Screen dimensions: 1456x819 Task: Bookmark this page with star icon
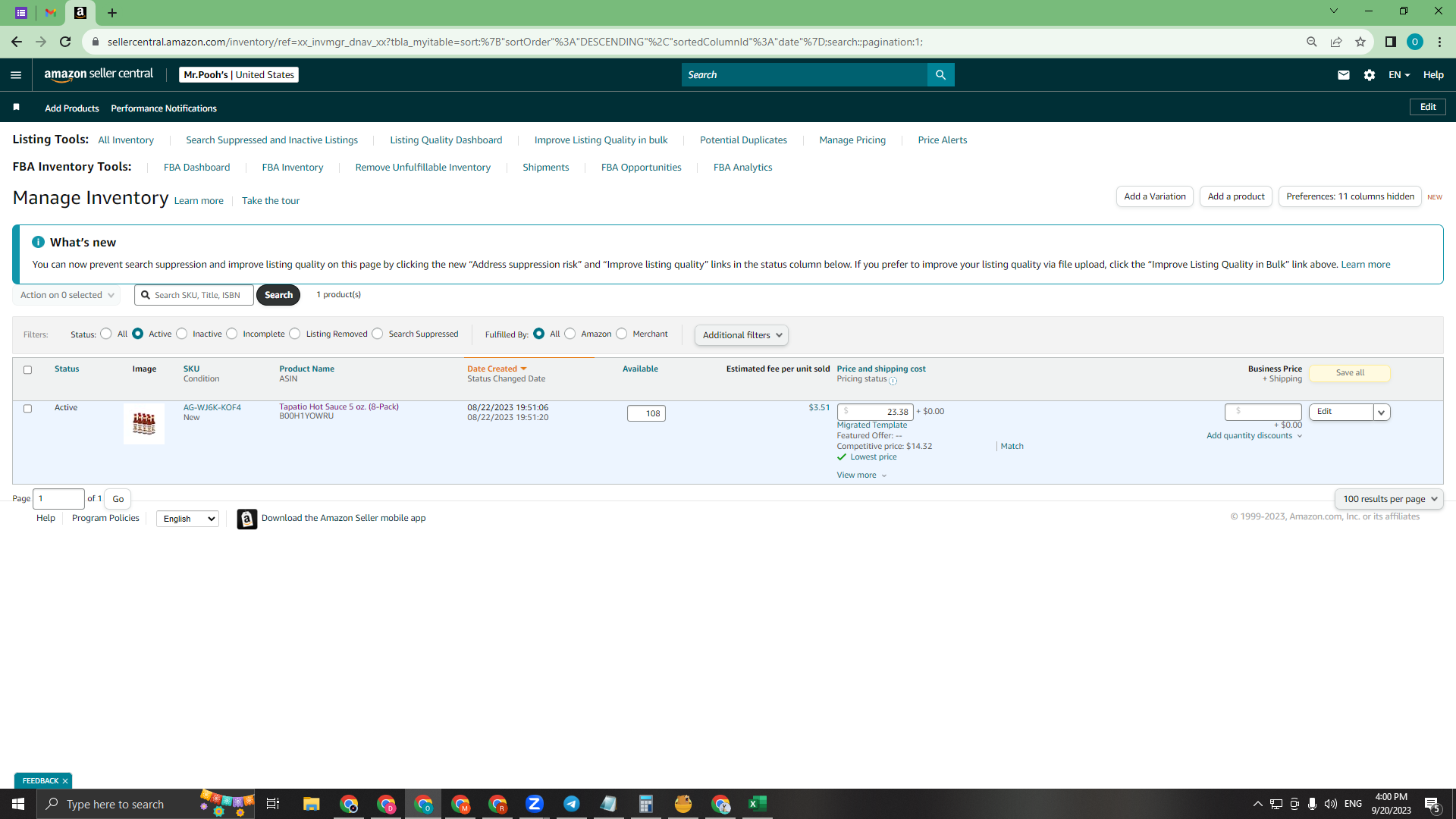click(1360, 42)
